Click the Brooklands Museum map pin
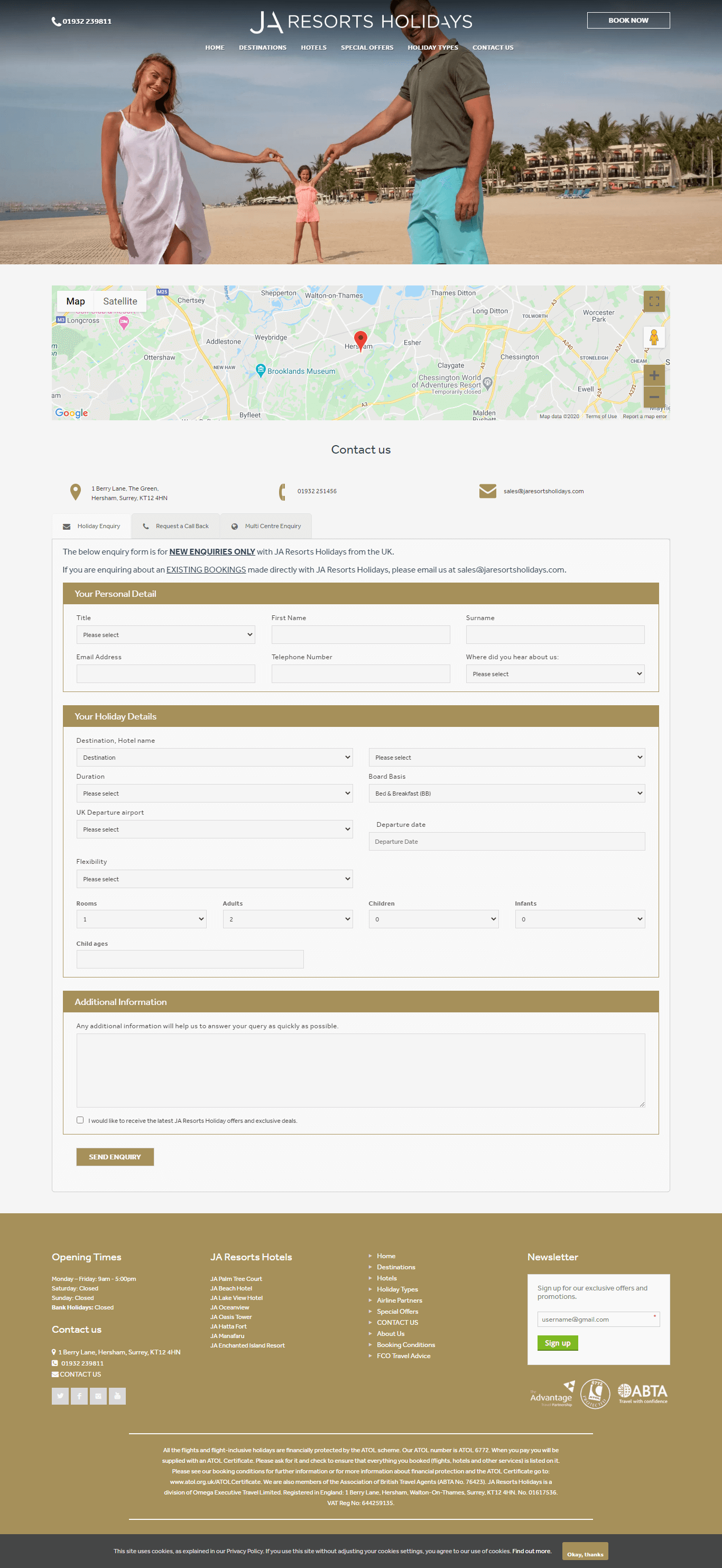This screenshot has height=1568, width=722. click(261, 370)
